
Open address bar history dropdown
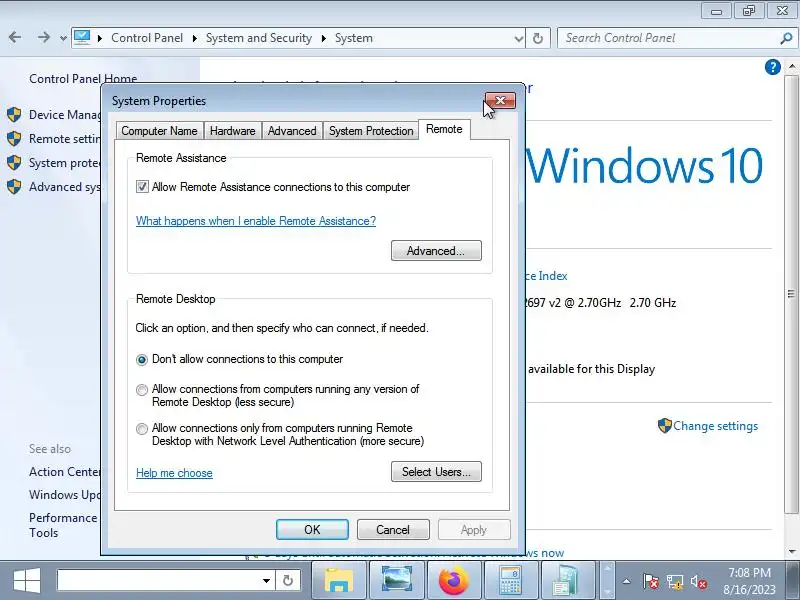point(518,38)
